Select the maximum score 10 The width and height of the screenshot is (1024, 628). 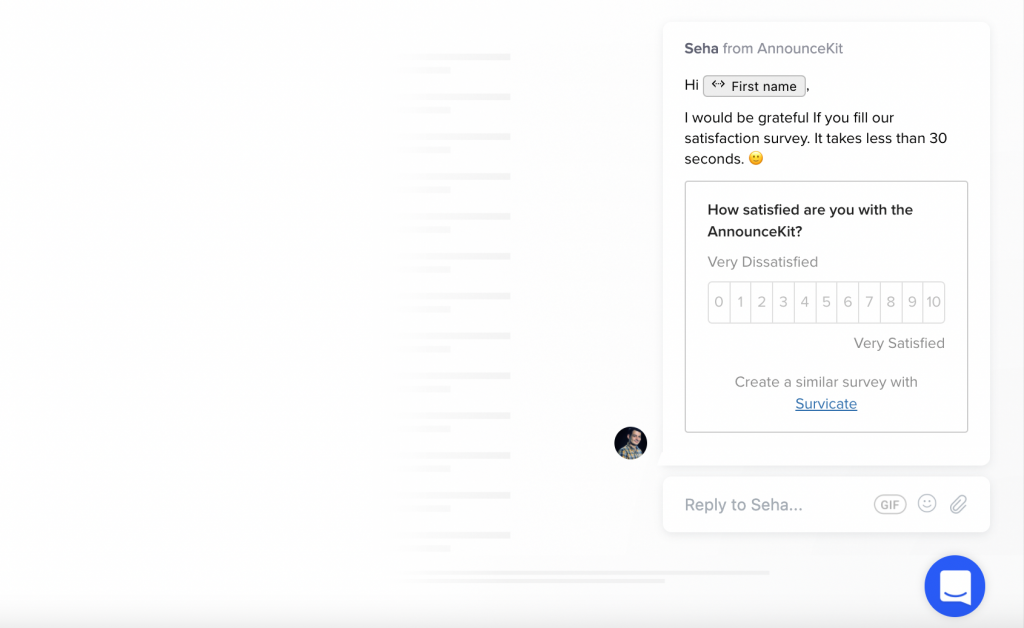(x=933, y=302)
